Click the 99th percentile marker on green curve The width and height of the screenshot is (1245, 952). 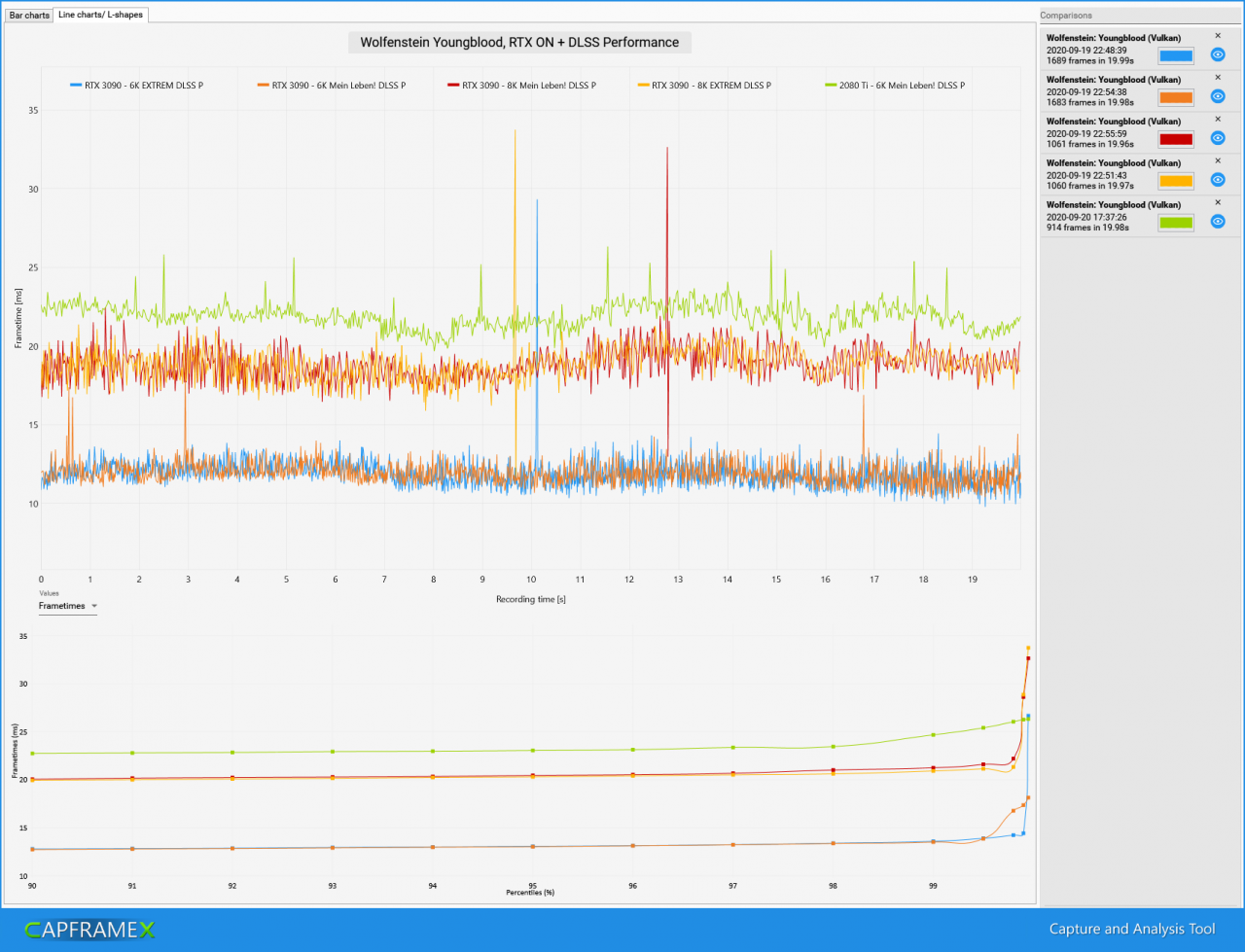[933, 735]
